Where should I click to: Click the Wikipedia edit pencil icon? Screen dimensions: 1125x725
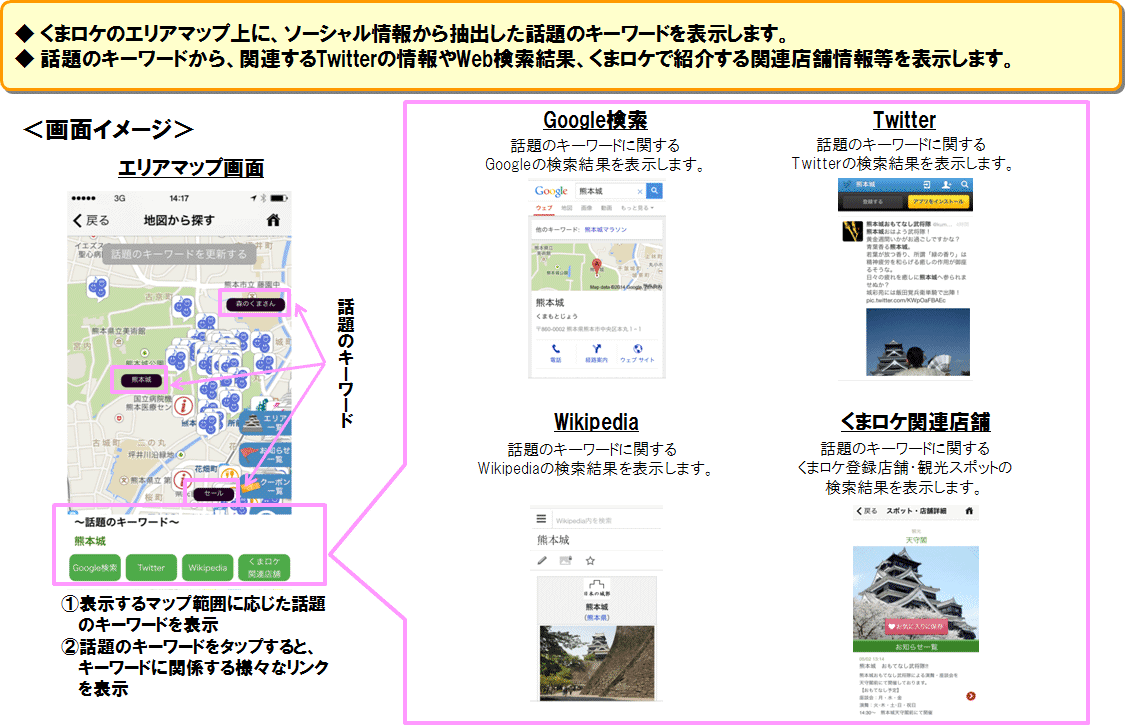click(542, 561)
